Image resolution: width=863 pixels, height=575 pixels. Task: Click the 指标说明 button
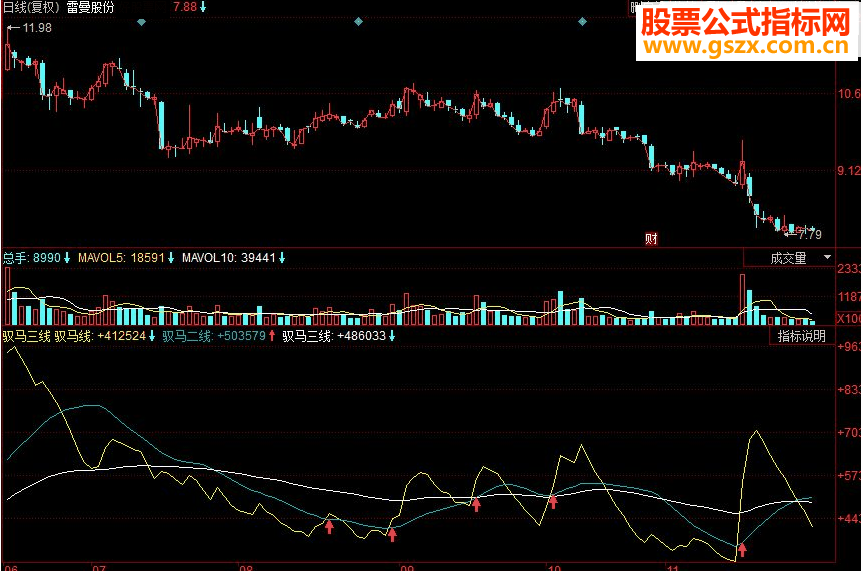(801, 336)
